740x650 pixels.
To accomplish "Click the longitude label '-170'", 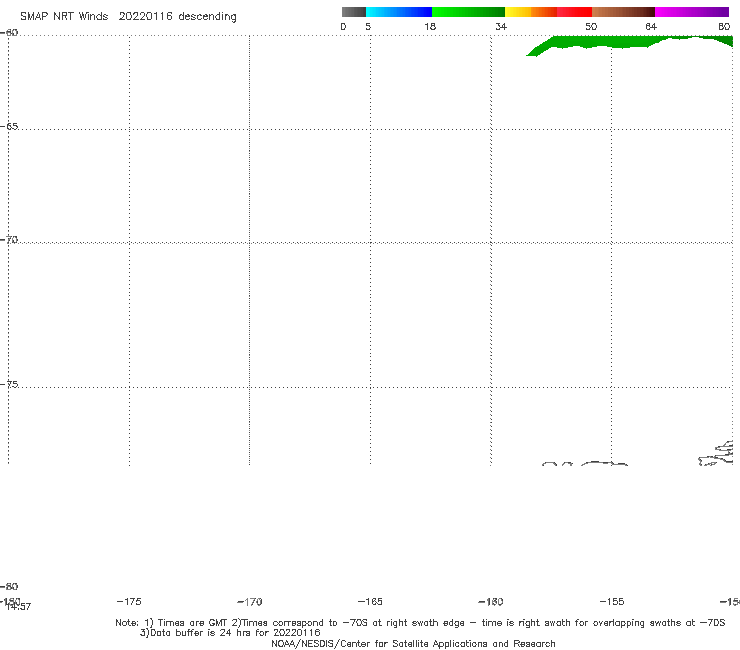I will 250,602.
